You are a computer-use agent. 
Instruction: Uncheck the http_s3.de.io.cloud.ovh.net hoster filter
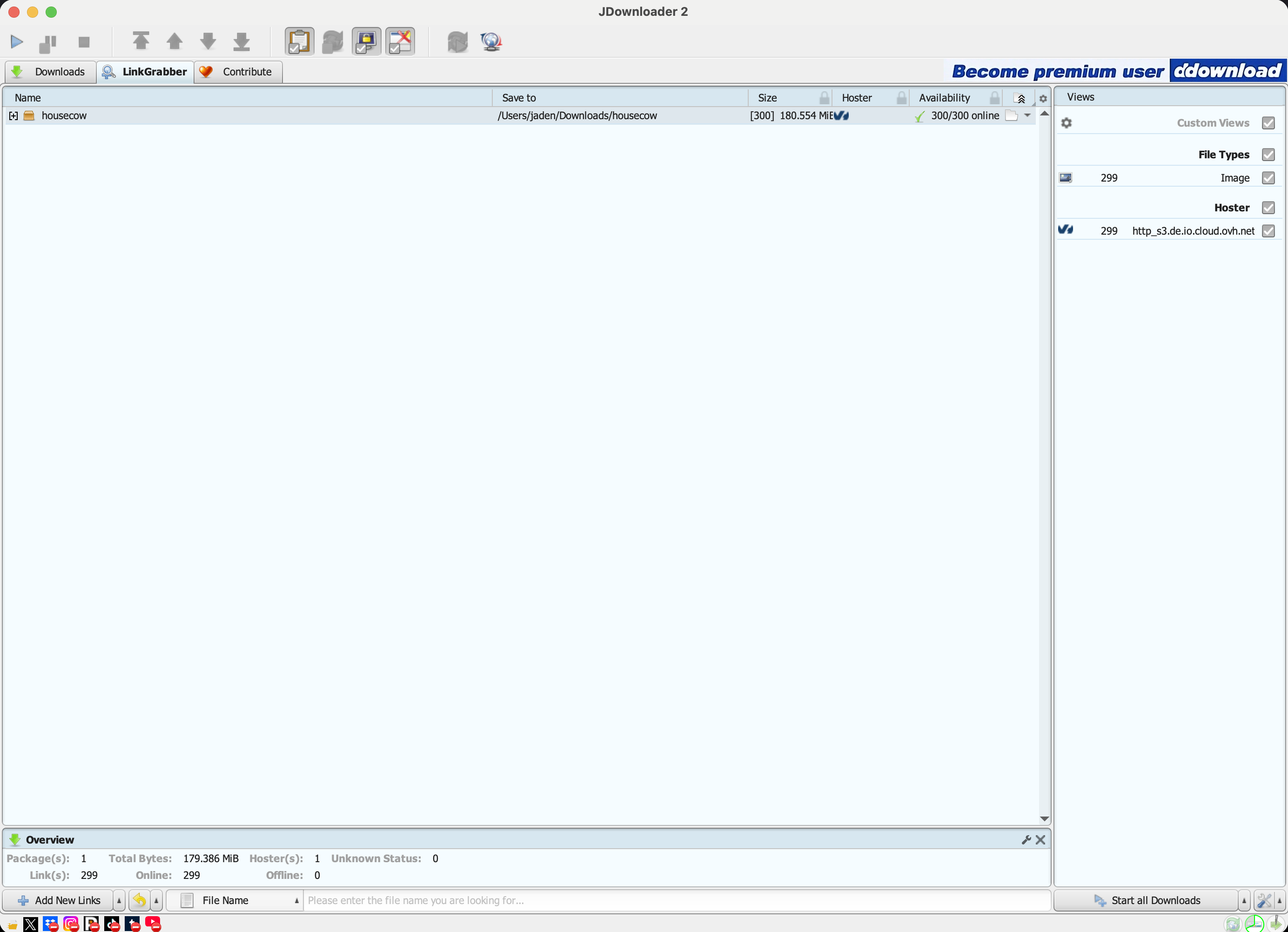(1268, 231)
